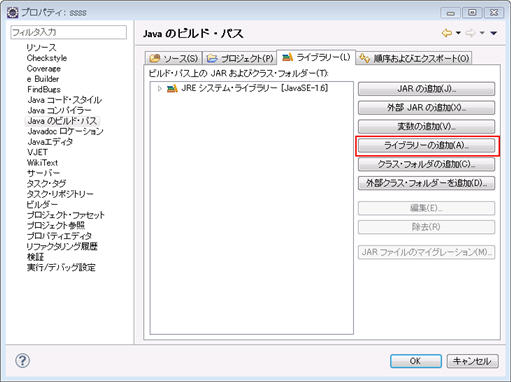Click the JRE system library icon
Image resolution: width=511 pixels, height=382 pixels.
[172, 88]
